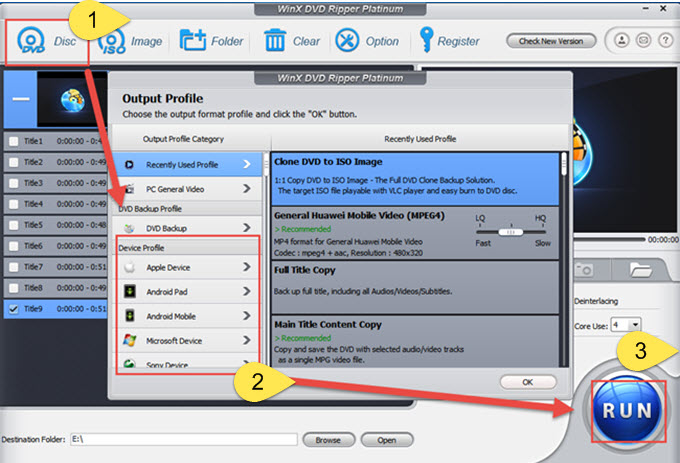Select the Title9 row
The width and height of the screenshot is (680, 463).
[56, 309]
